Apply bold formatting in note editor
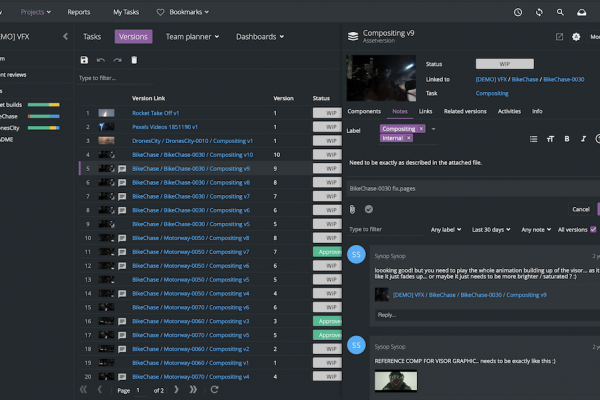 [x=567, y=139]
